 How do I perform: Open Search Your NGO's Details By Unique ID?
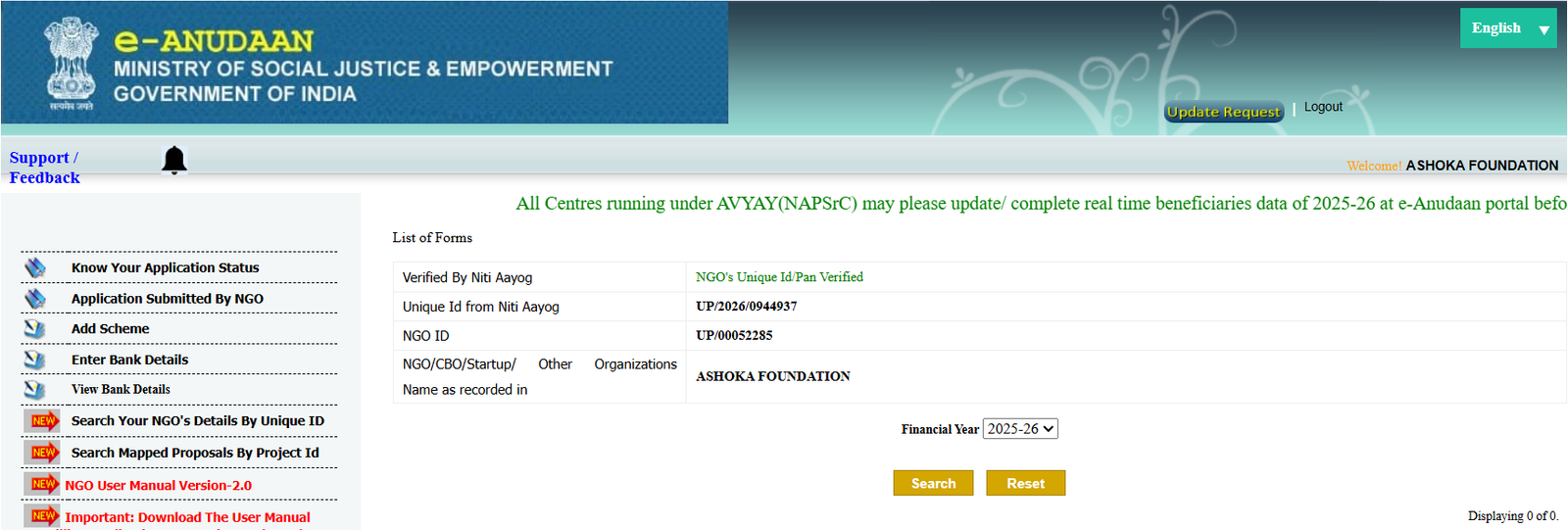[198, 421]
